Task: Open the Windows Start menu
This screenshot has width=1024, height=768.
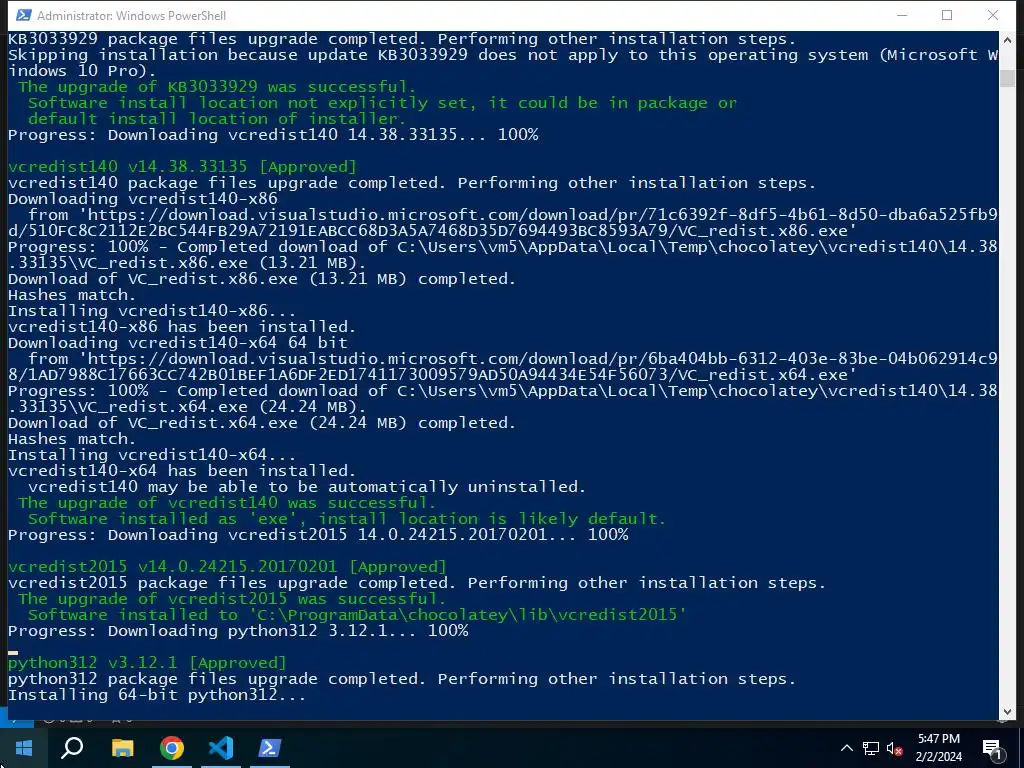Action: (24, 748)
